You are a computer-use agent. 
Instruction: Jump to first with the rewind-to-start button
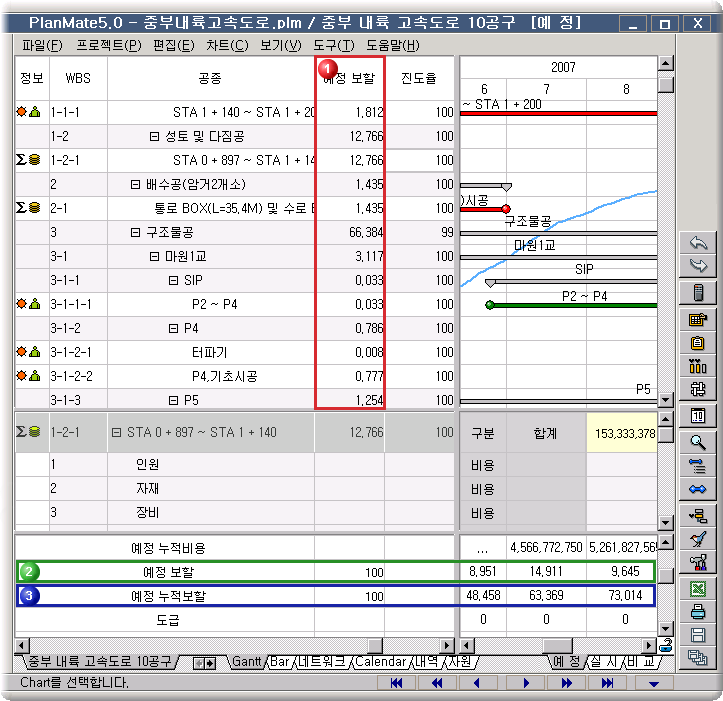pyautogui.click(x=396, y=683)
